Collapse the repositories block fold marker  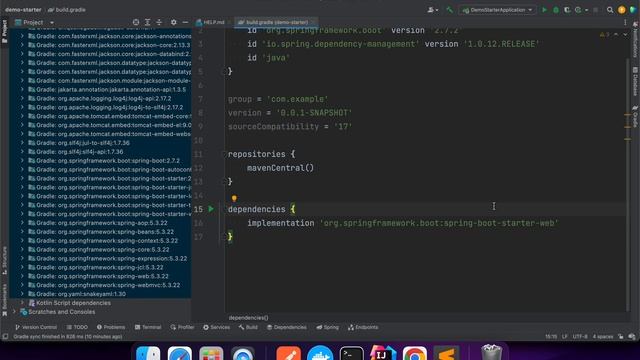point(223,154)
